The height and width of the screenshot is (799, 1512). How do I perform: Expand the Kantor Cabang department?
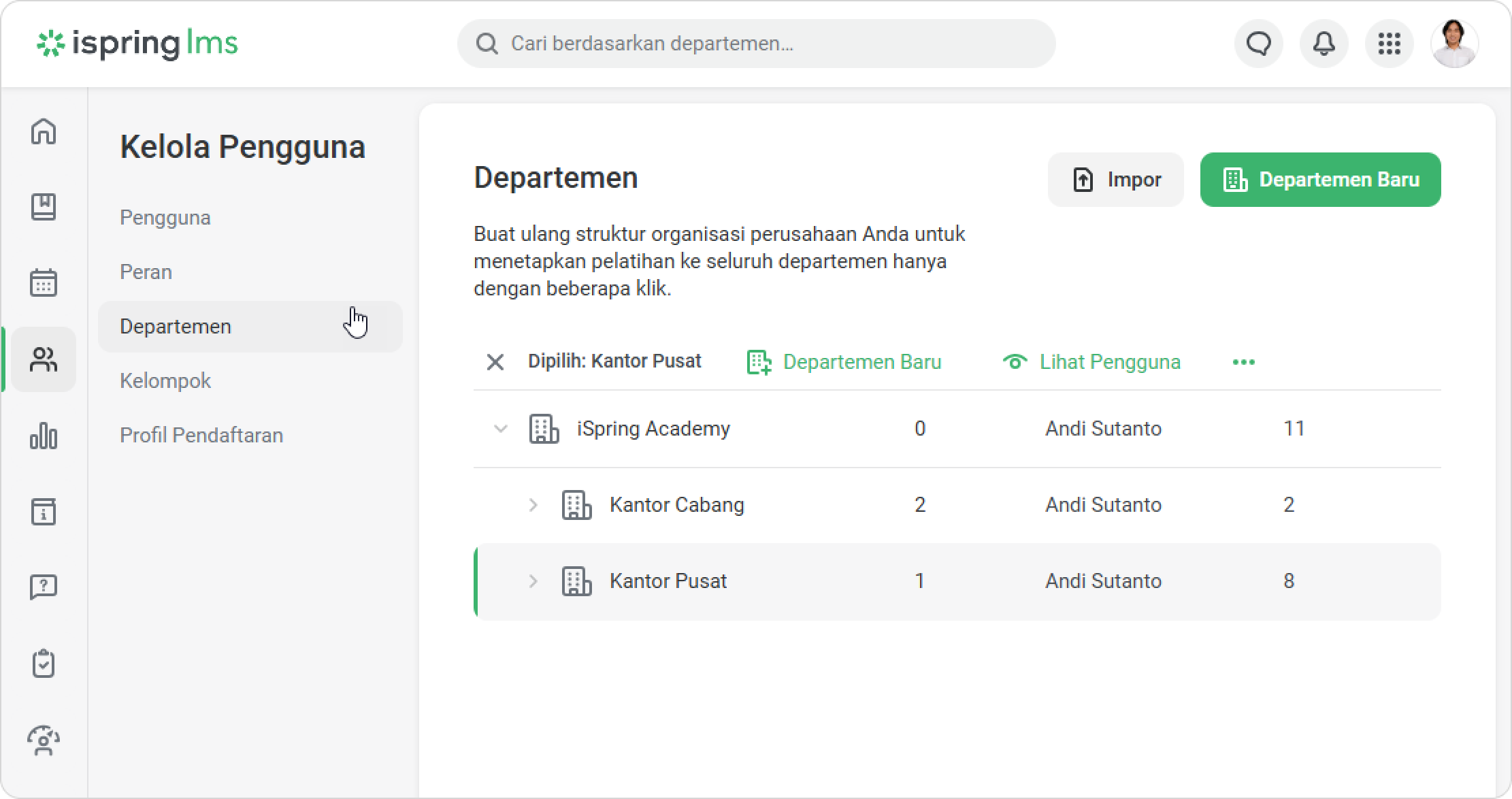pyautogui.click(x=533, y=505)
